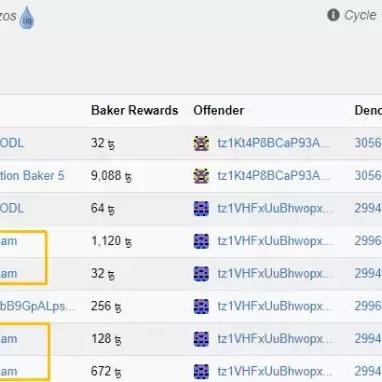Open offender tz1Kt4P8BCaP93A... in the 32 ꜩ row
This screenshot has width=382, height=382.
point(273,143)
